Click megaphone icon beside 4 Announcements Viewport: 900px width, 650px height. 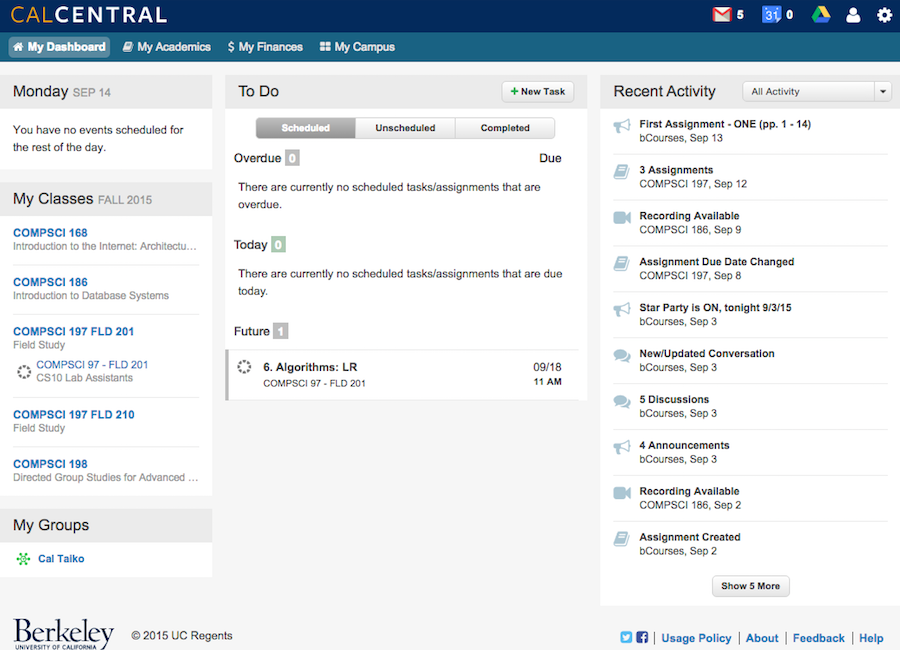coord(622,447)
